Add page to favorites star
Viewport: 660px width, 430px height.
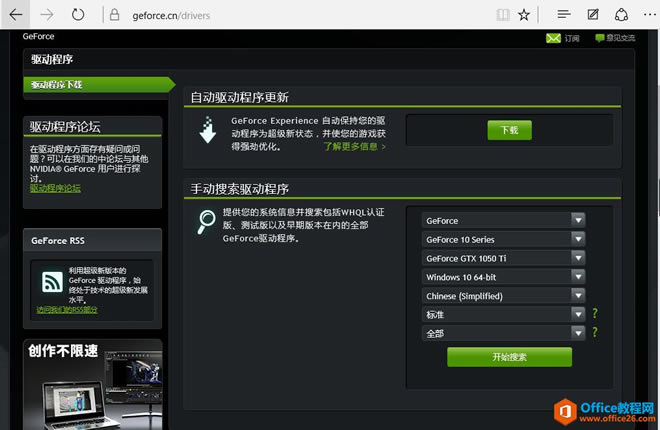(x=524, y=15)
